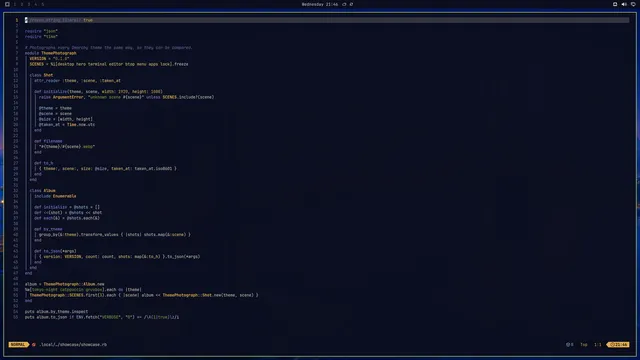Click the class Album line
The width and height of the screenshot is (640, 360).
click(x=42, y=191)
